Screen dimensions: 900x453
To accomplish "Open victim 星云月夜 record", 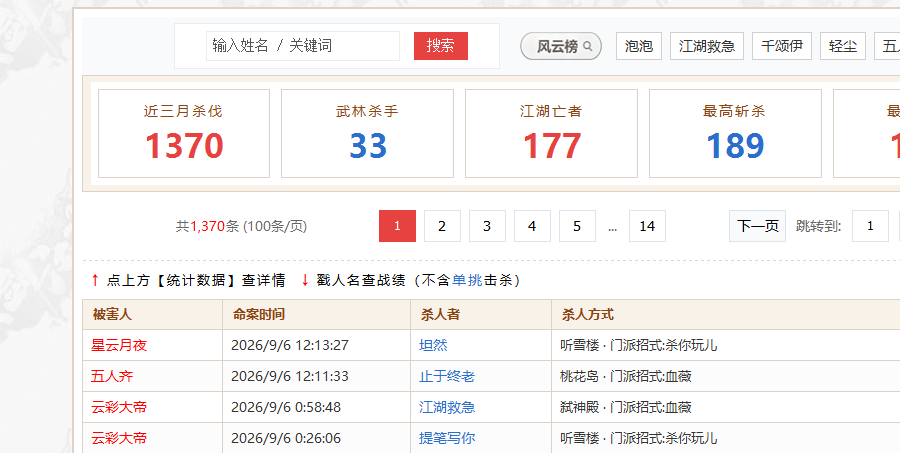I will [x=119, y=345].
